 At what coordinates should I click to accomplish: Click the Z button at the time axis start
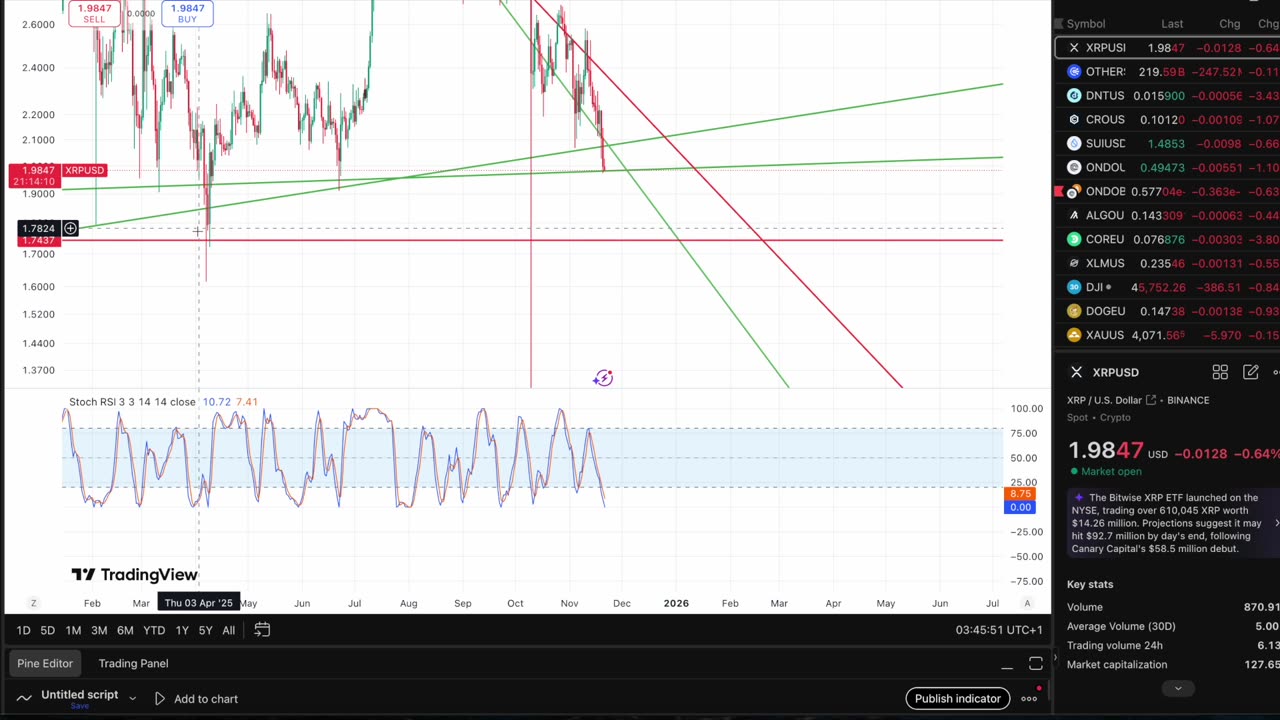point(33,603)
